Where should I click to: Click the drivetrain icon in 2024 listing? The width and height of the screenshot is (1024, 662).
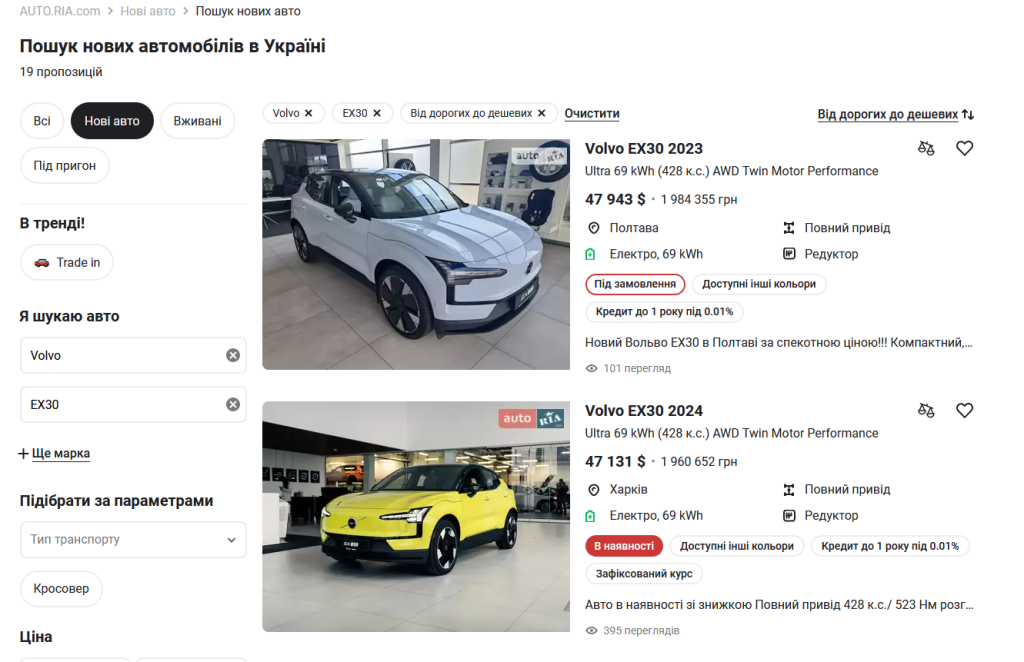[789, 490]
